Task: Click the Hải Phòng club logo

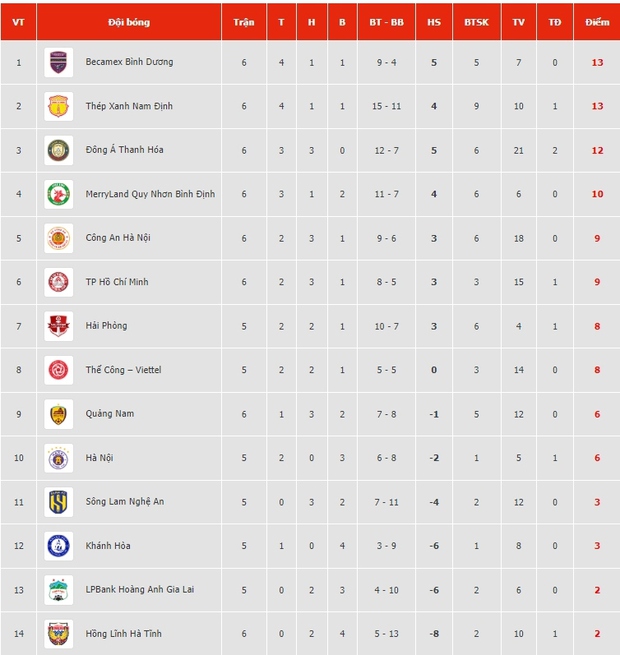Action: pos(59,326)
